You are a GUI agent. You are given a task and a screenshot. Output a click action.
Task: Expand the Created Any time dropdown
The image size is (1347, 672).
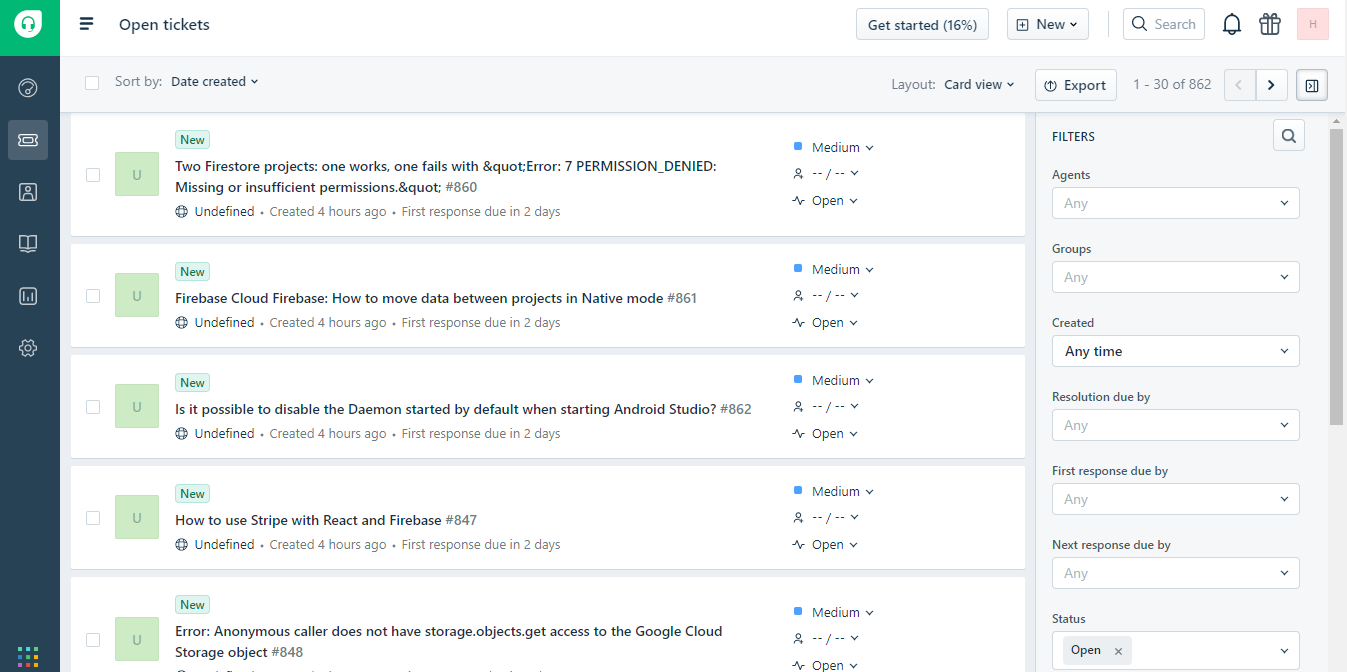pos(1175,351)
